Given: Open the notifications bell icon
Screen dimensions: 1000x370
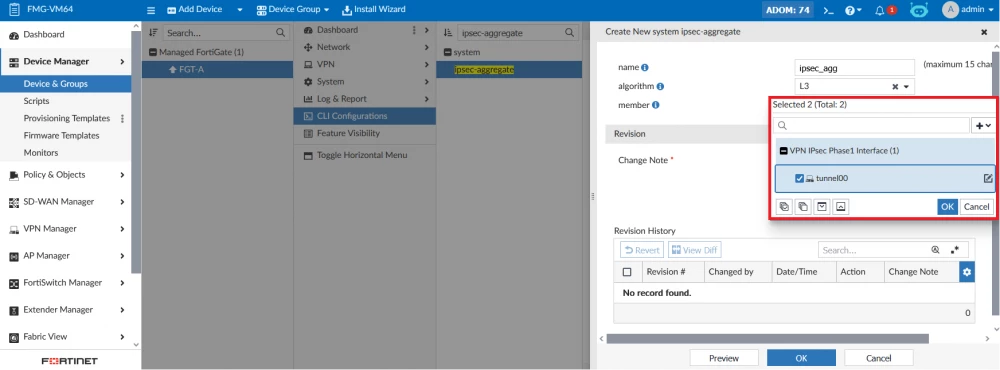Looking at the screenshot, I should 880,10.
